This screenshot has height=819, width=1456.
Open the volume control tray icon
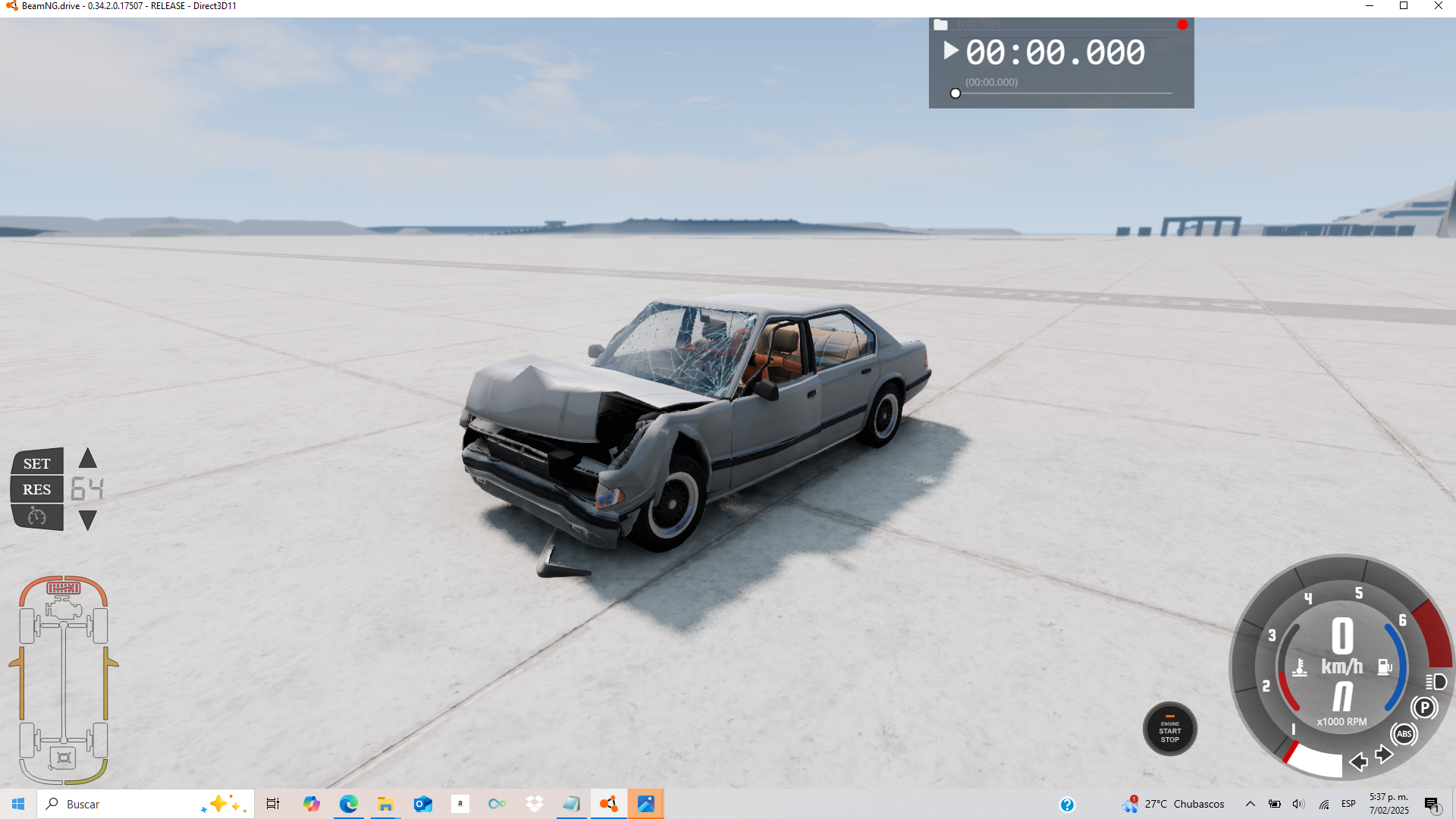pos(1298,804)
